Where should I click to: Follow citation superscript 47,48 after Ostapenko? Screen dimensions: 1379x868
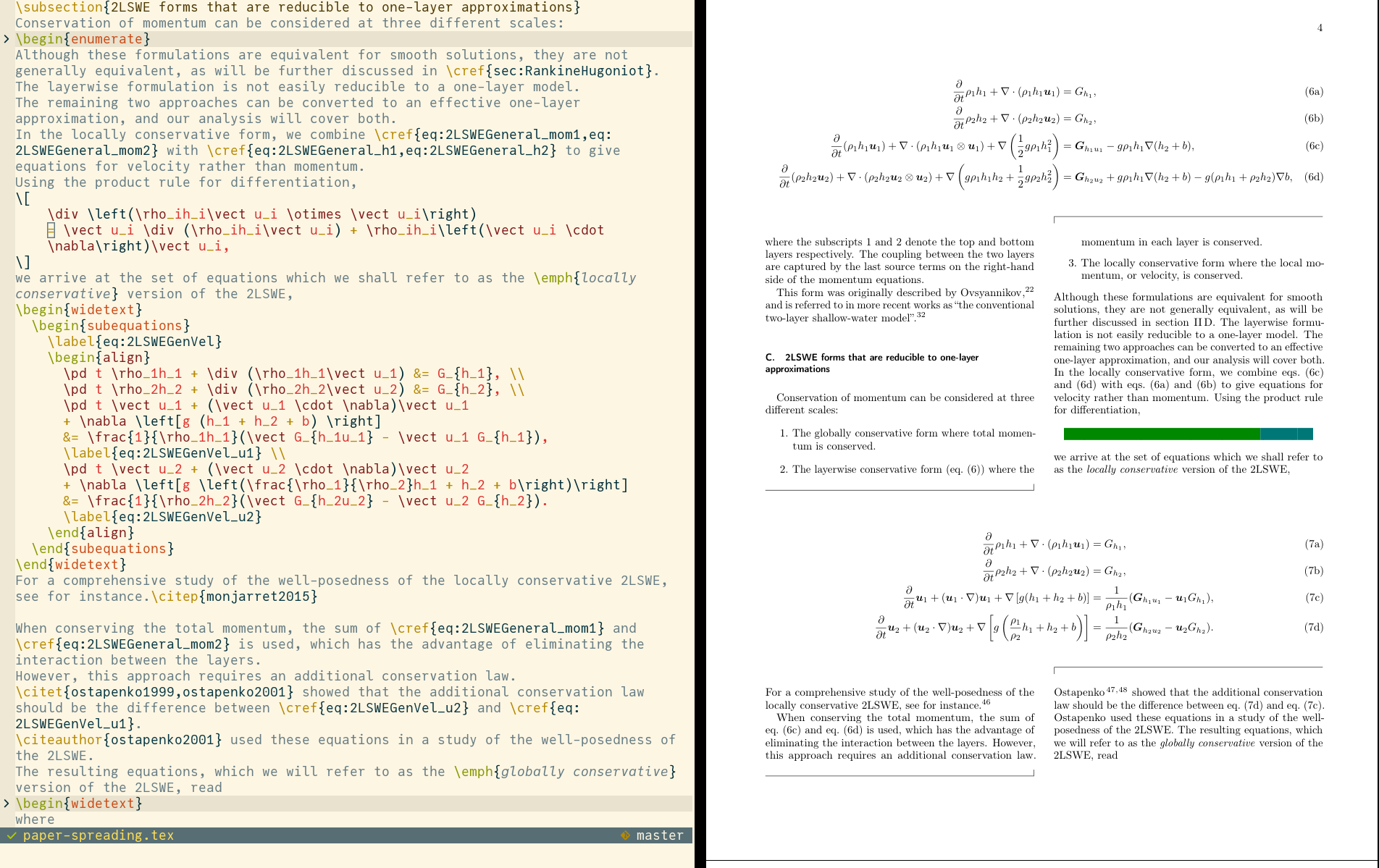(1117, 690)
